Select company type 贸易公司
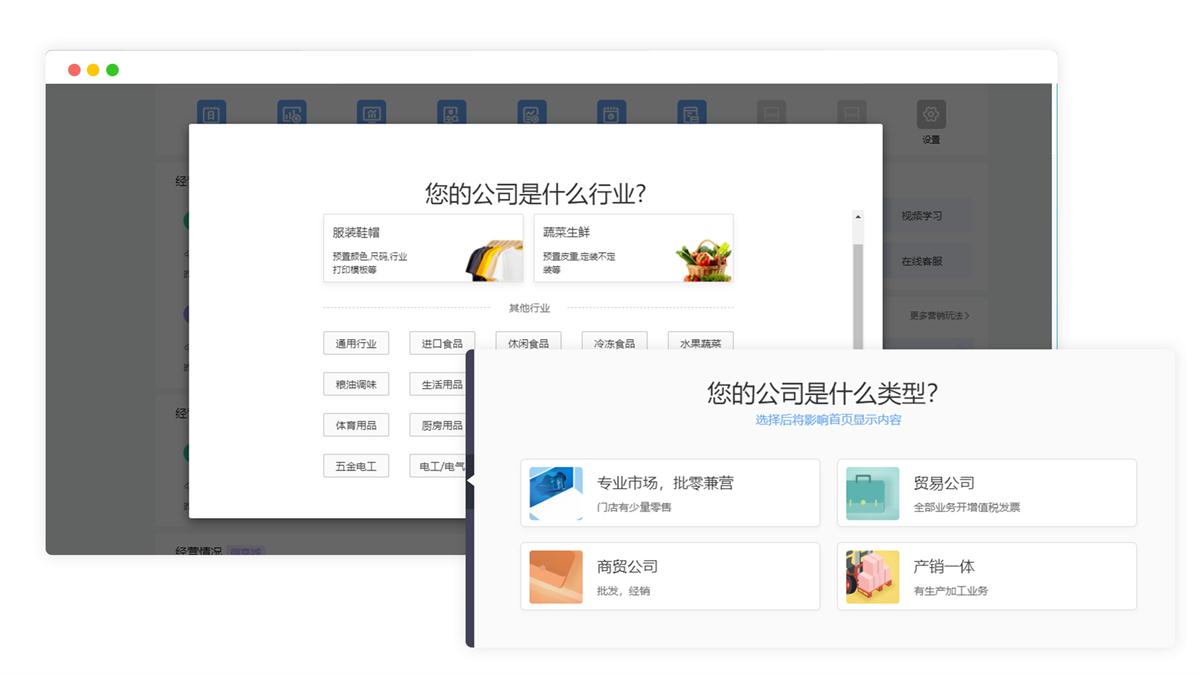Image resolution: width=1200 pixels, height=675 pixels. 987,493
